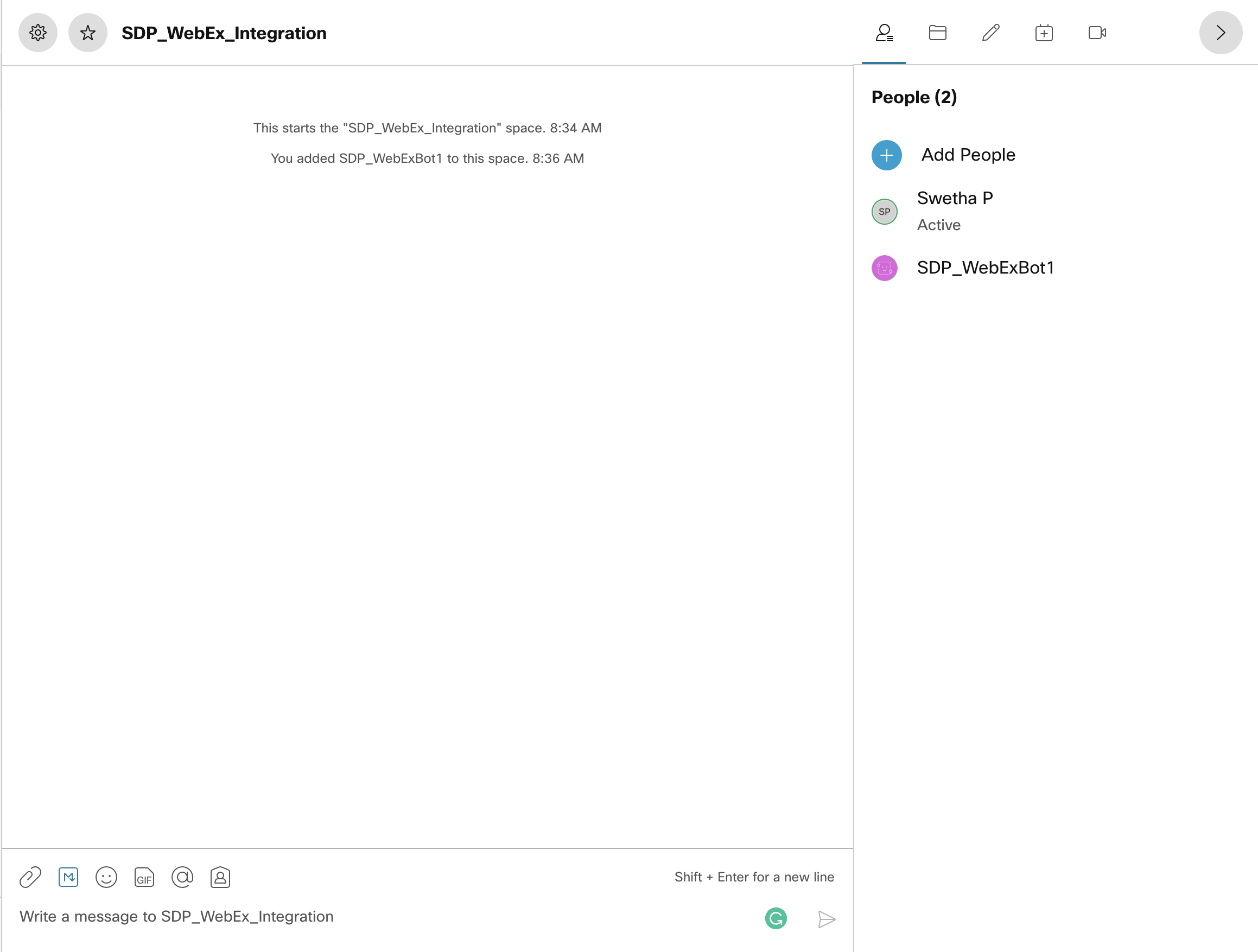Image resolution: width=1258 pixels, height=952 pixels.
Task: Open space settings gear icon
Action: (37, 33)
